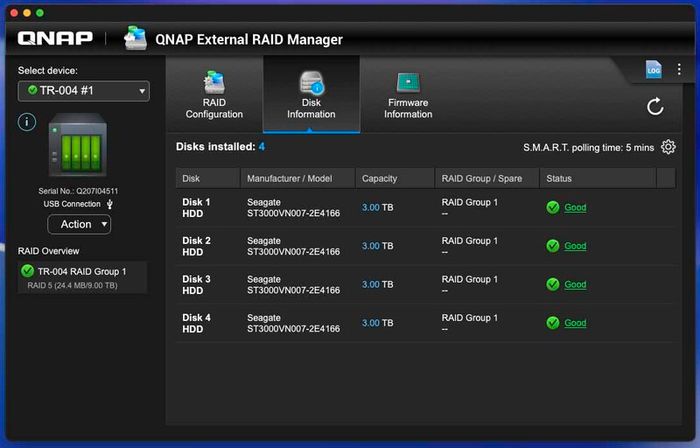Click the Disk column header

[x=208, y=178]
